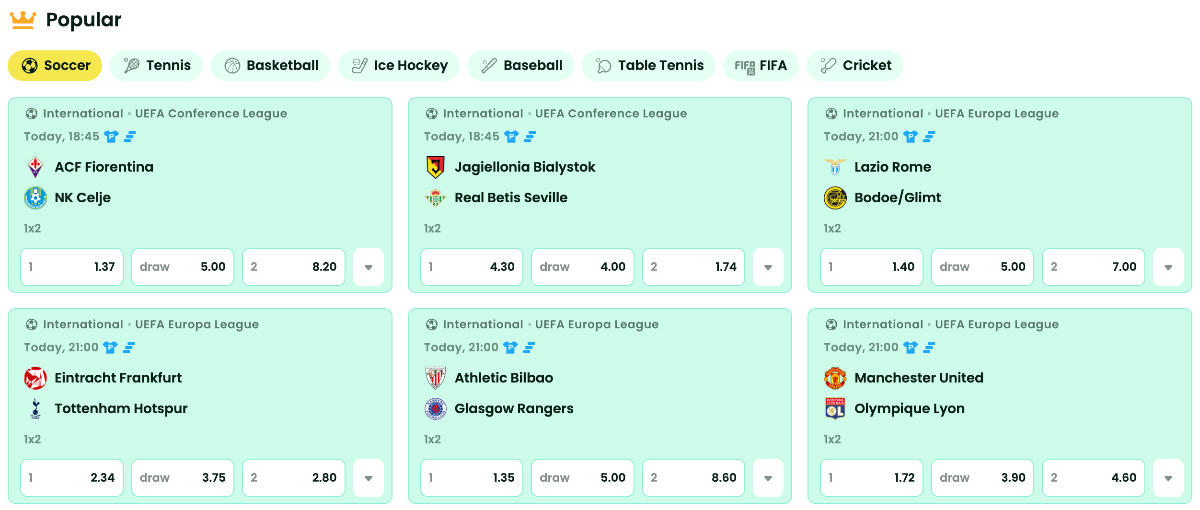
Task: Expand more markets for Fiorentina vs Celje
Action: tap(368, 267)
